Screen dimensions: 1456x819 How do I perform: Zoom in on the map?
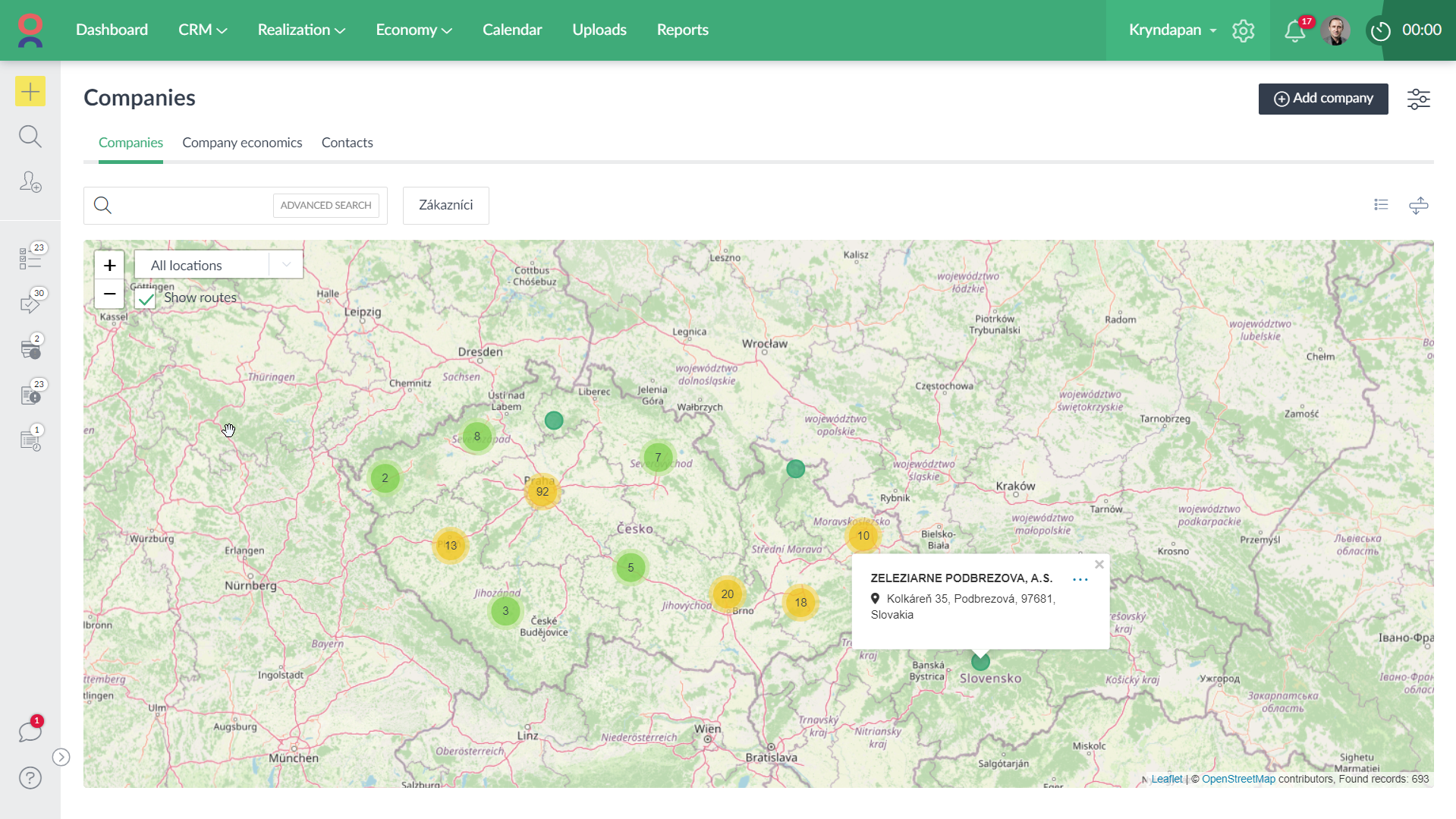click(110, 265)
